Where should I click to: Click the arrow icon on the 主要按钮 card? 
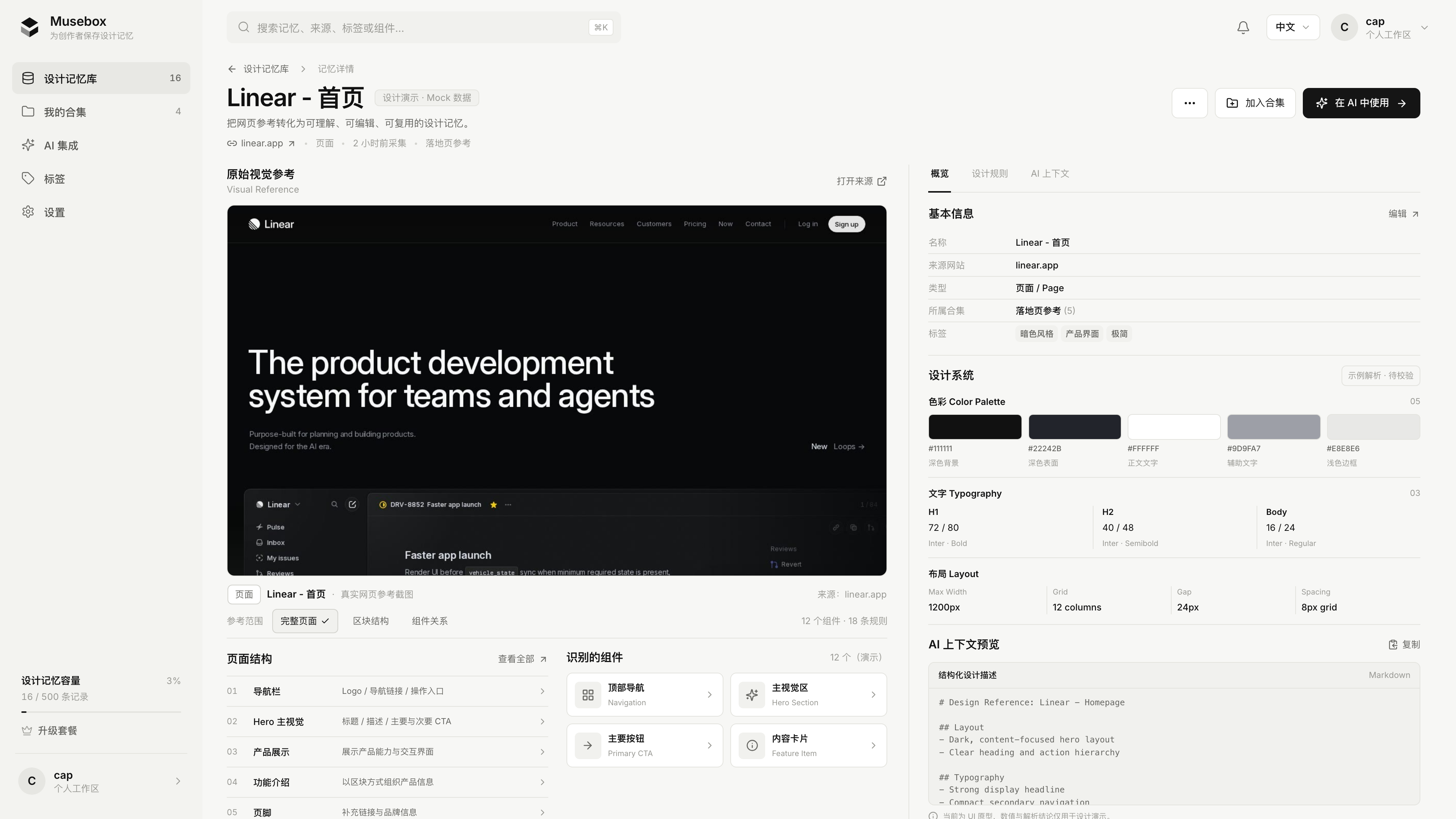point(588,745)
